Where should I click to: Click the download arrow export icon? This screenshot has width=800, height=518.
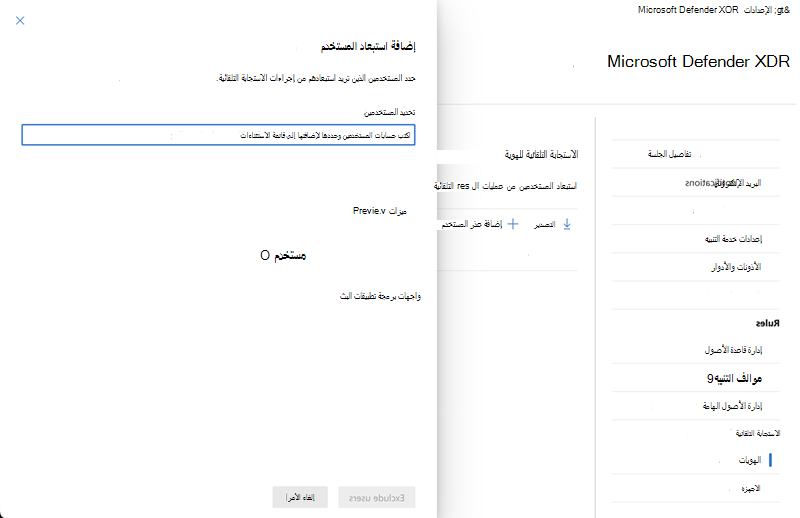(567, 224)
